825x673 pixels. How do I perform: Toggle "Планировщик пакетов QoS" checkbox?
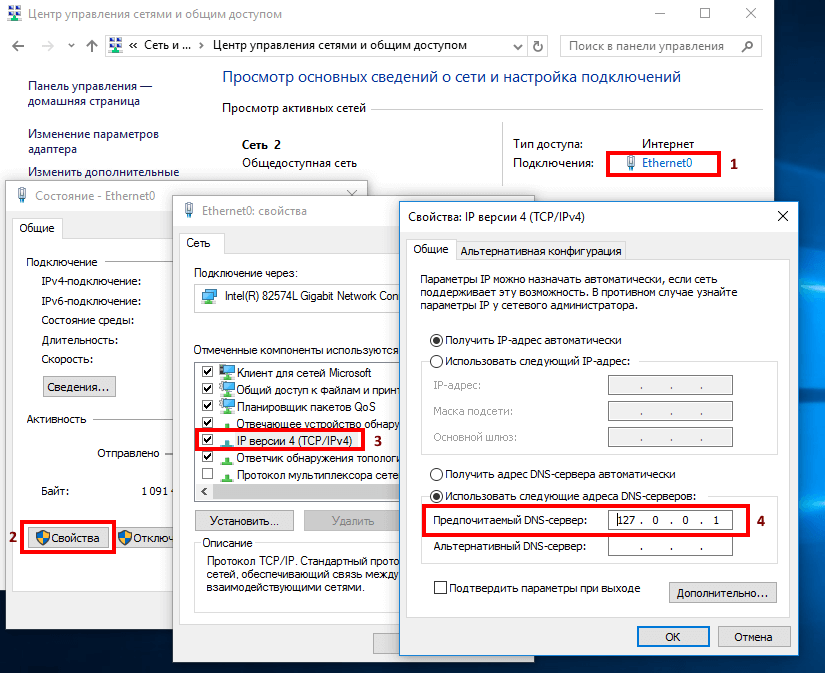pyautogui.click(x=207, y=406)
